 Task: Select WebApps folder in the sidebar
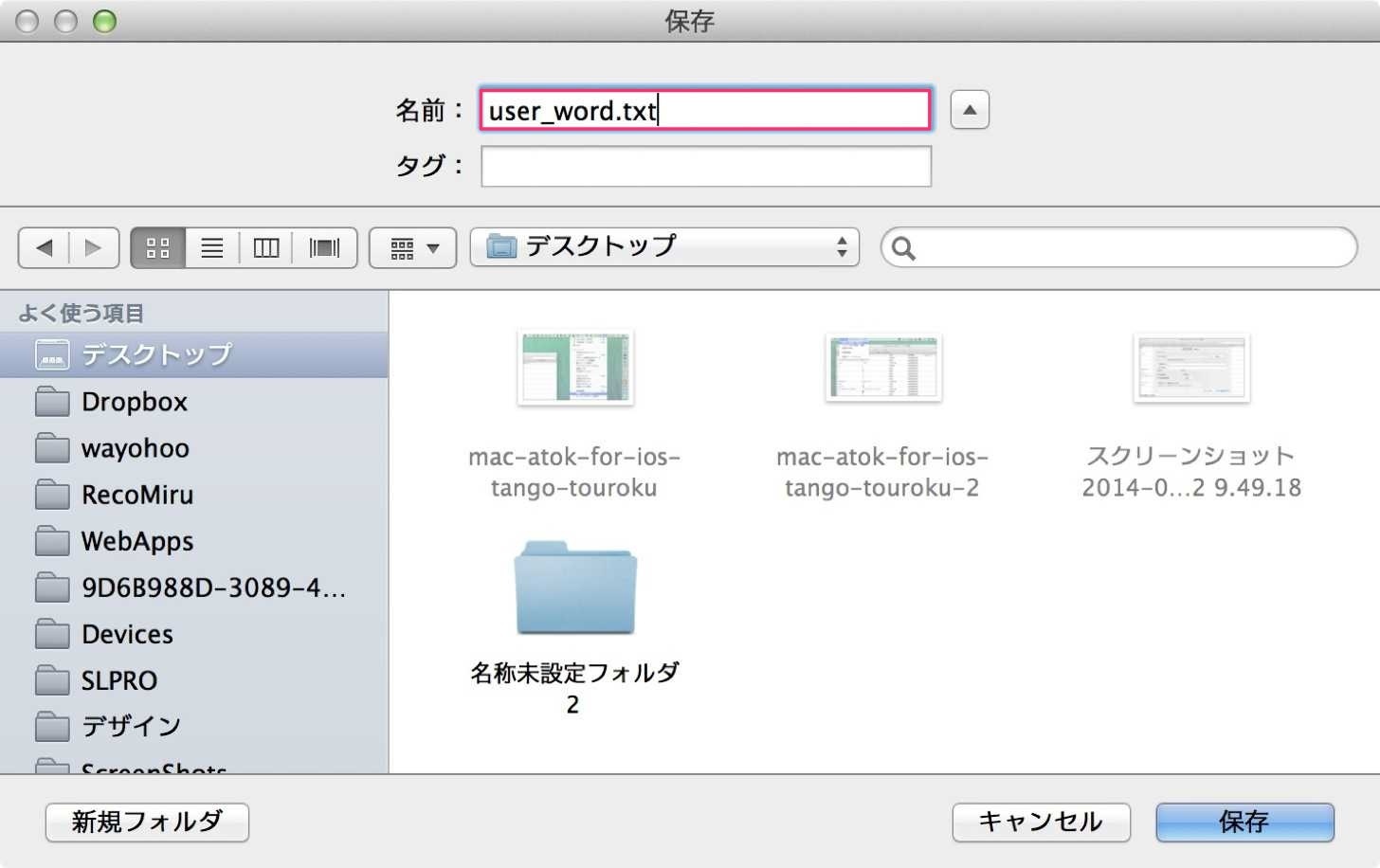(193, 541)
